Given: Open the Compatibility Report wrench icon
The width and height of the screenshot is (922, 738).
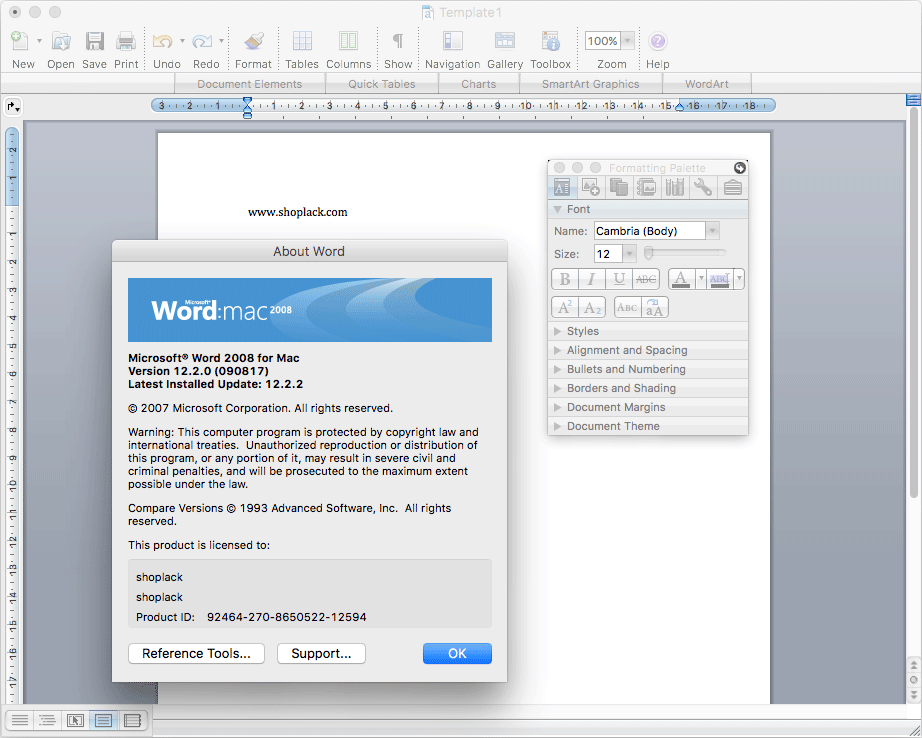Looking at the screenshot, I should [703, 188].
